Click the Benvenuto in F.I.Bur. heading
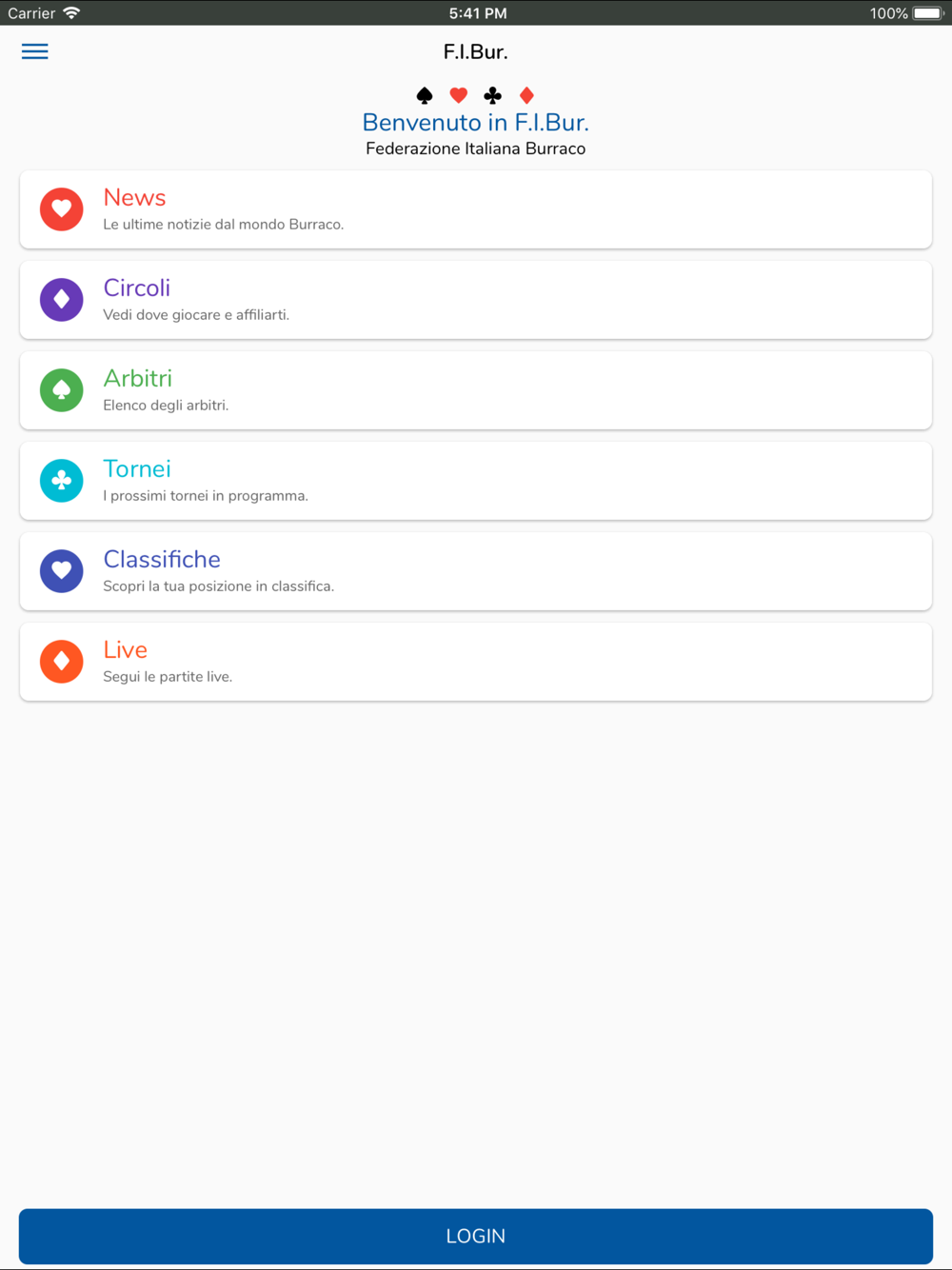Image resolution: width=952 pixels, height=1270 pixels. [476, 122]
